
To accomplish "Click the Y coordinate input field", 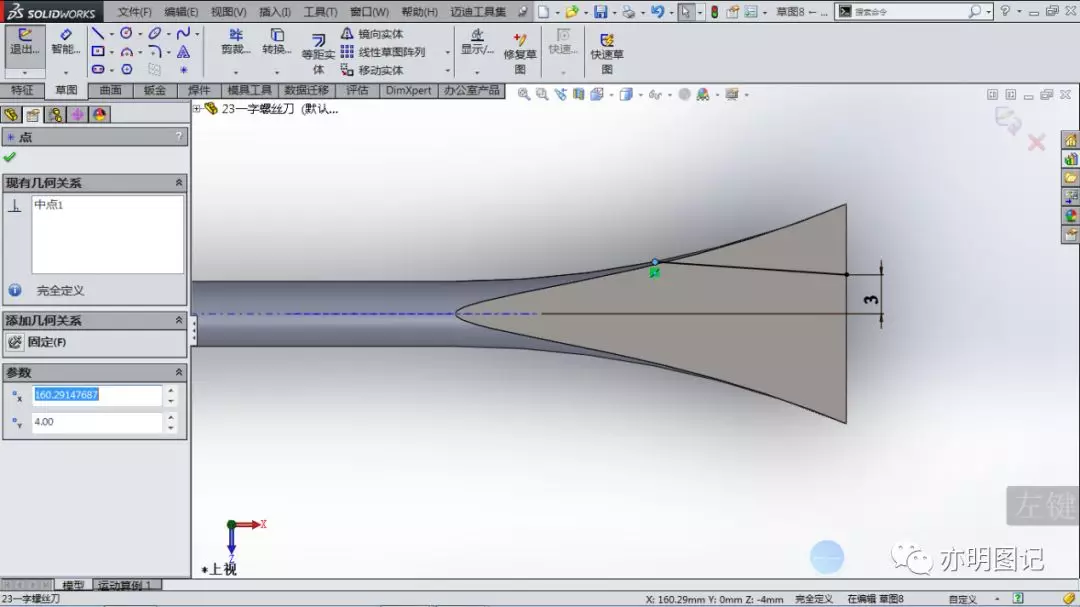I will (x=96, y=422).
